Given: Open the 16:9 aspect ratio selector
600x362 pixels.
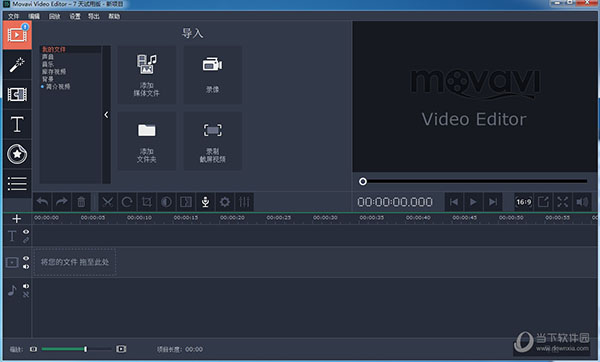Looking at the screenshot, I should [x=523, y=202].
